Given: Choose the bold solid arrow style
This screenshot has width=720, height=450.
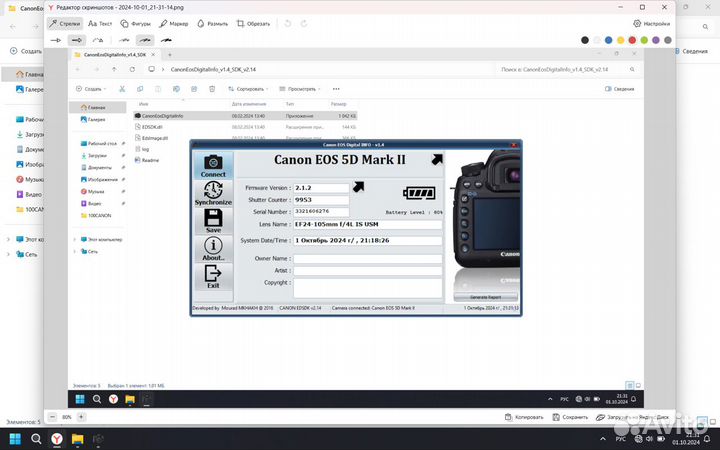Looking at the screenshot, I should 77,40.
